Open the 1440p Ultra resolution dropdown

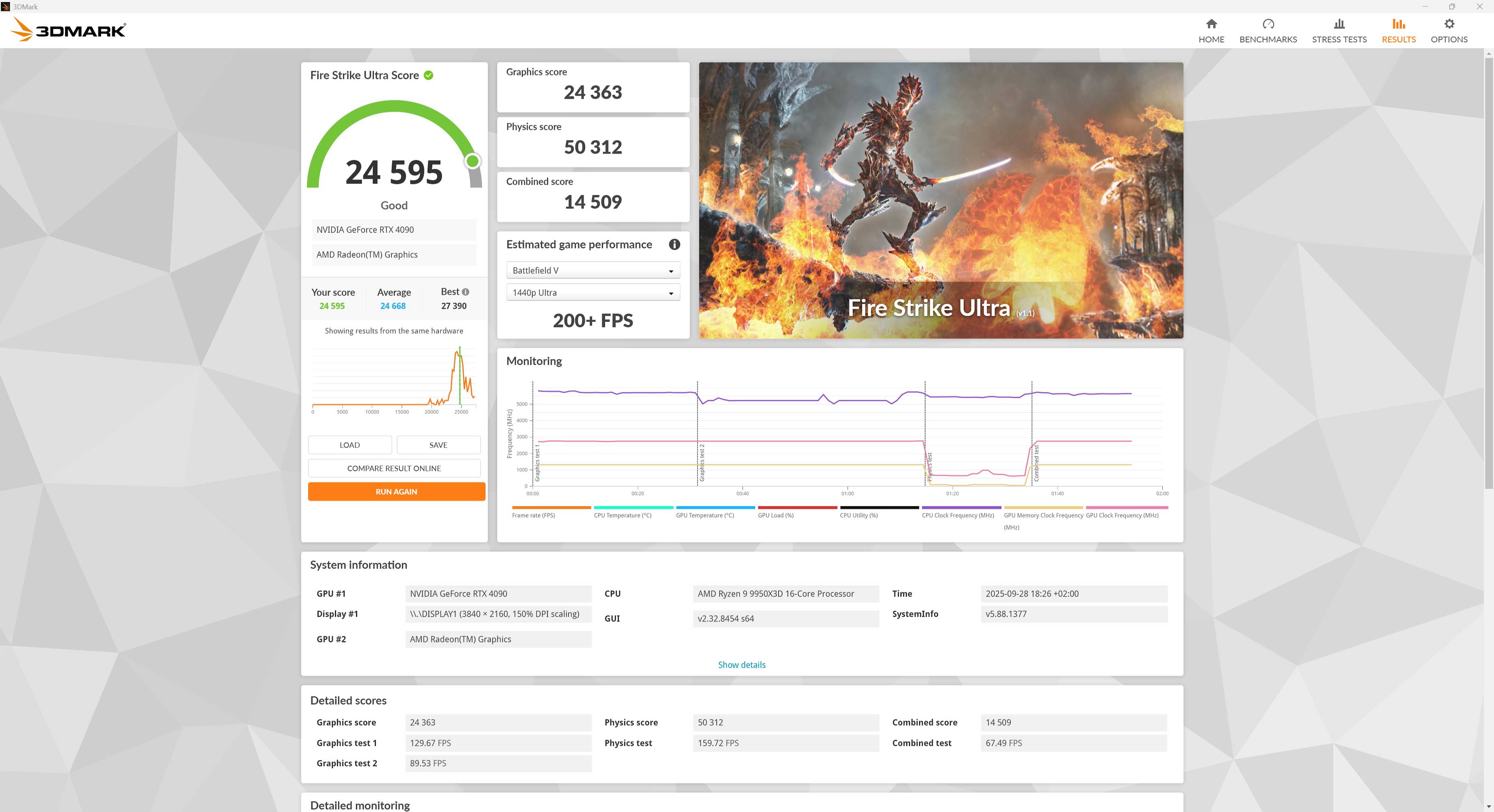coord(592,293)
